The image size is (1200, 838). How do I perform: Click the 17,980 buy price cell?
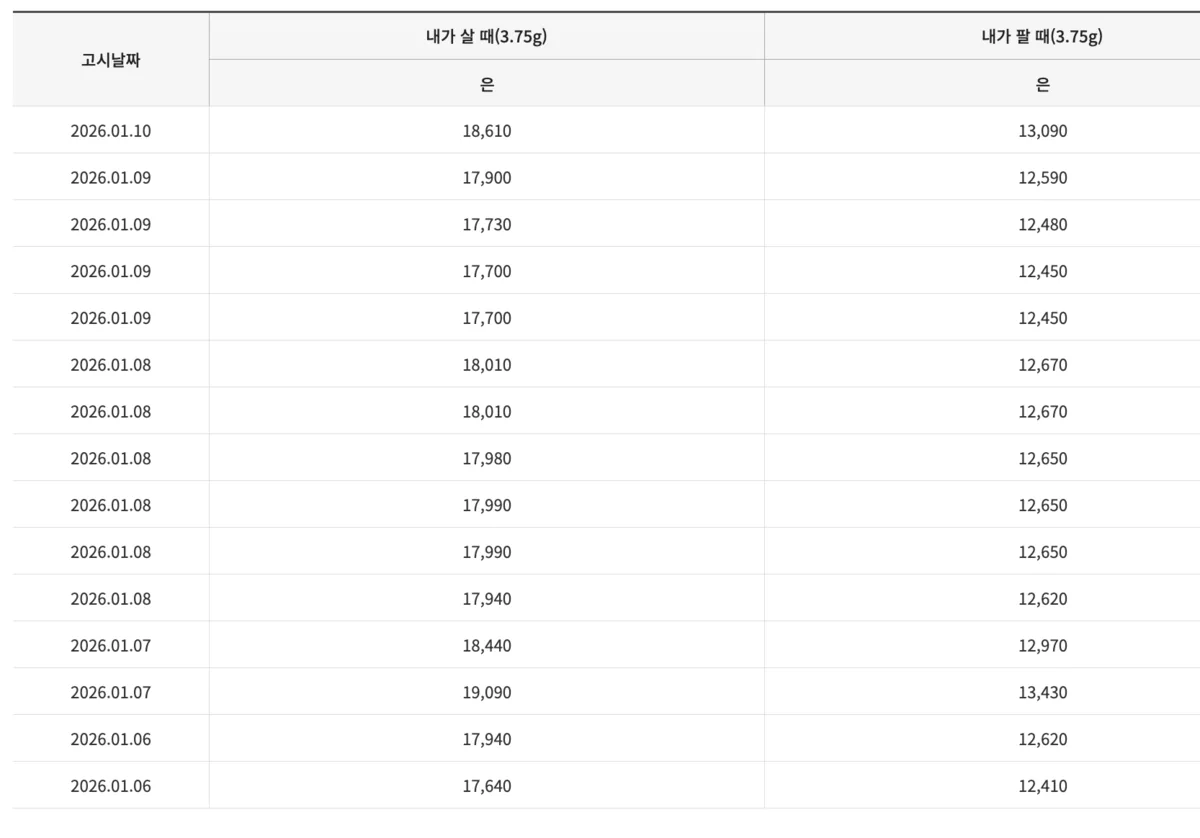pyautogui.click(x=486, y=459)
